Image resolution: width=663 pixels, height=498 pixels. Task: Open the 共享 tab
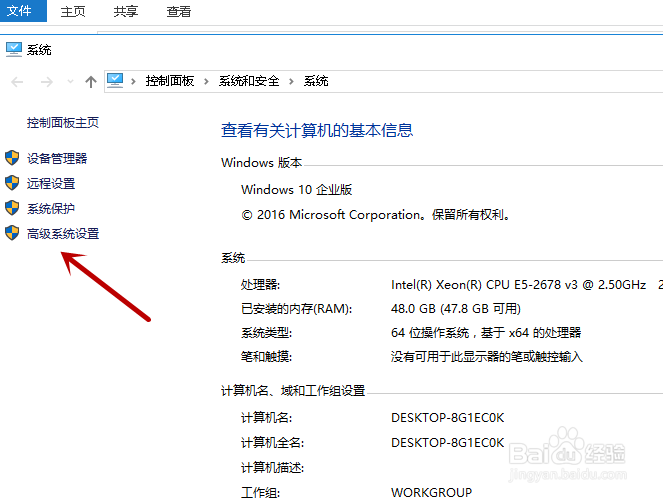click(126, 11)
